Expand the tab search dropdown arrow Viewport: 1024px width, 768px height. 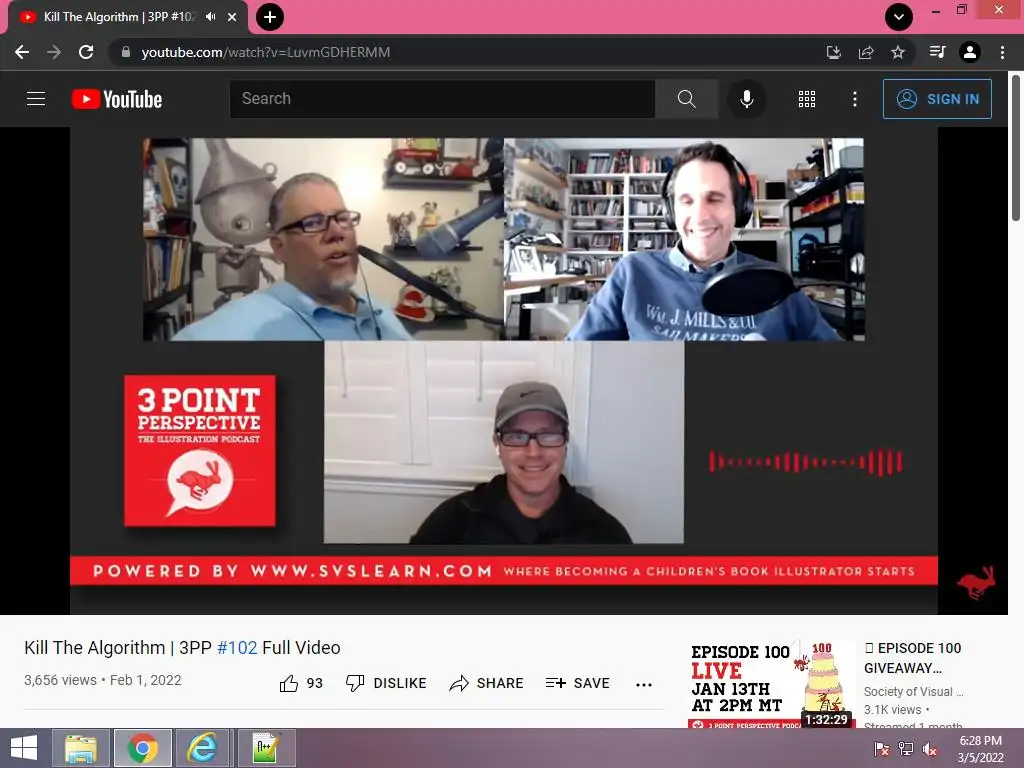(x=899, y=17)
